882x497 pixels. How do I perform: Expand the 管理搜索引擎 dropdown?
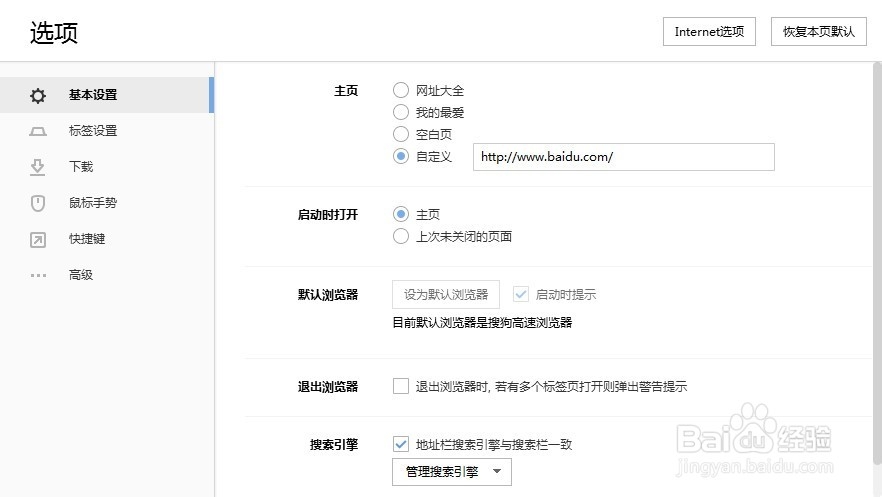(452, 472)
